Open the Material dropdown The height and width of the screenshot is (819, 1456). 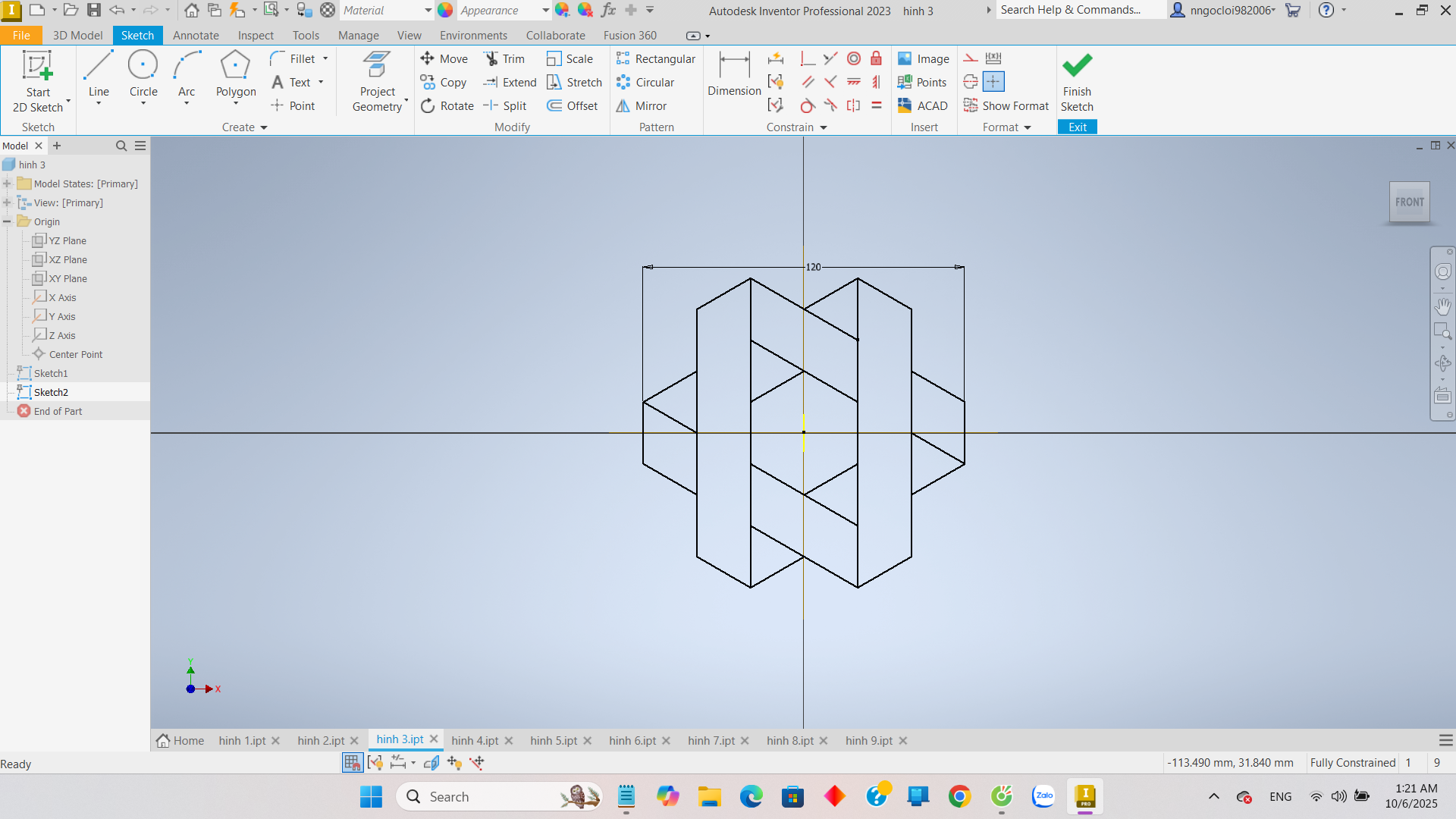coord(428,11)
